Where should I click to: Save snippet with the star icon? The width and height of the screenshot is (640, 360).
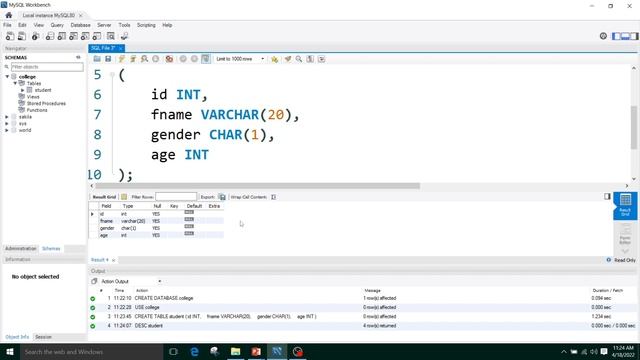[x=275, y=59]
